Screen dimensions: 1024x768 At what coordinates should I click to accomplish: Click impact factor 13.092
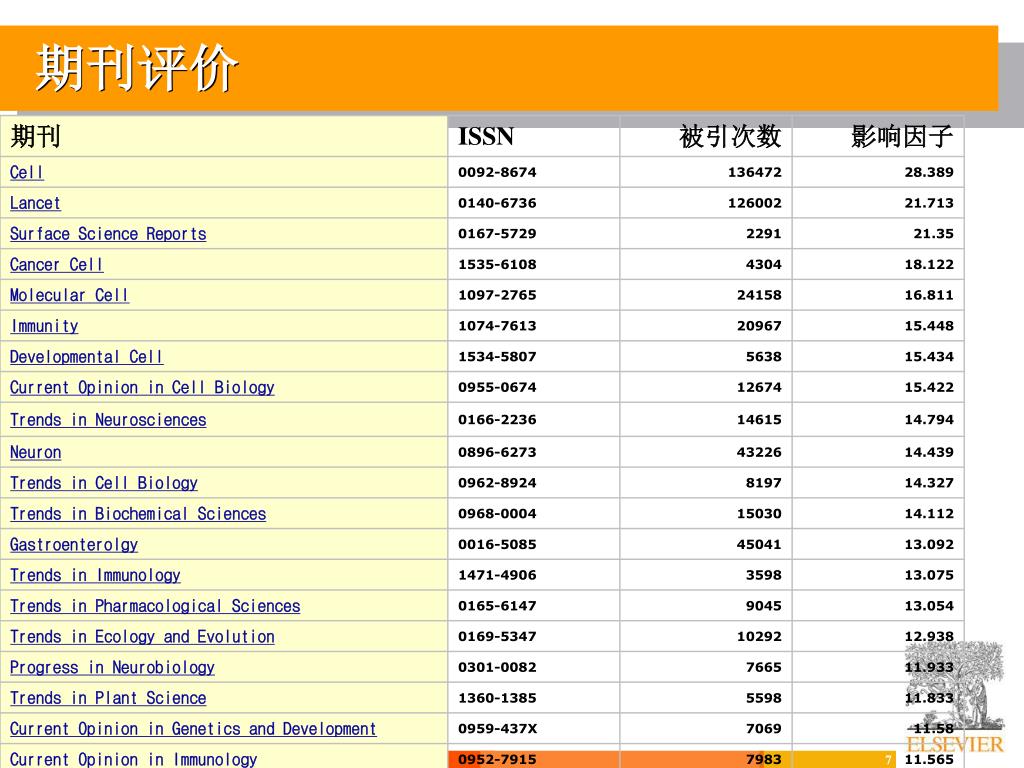click(929, 545)
